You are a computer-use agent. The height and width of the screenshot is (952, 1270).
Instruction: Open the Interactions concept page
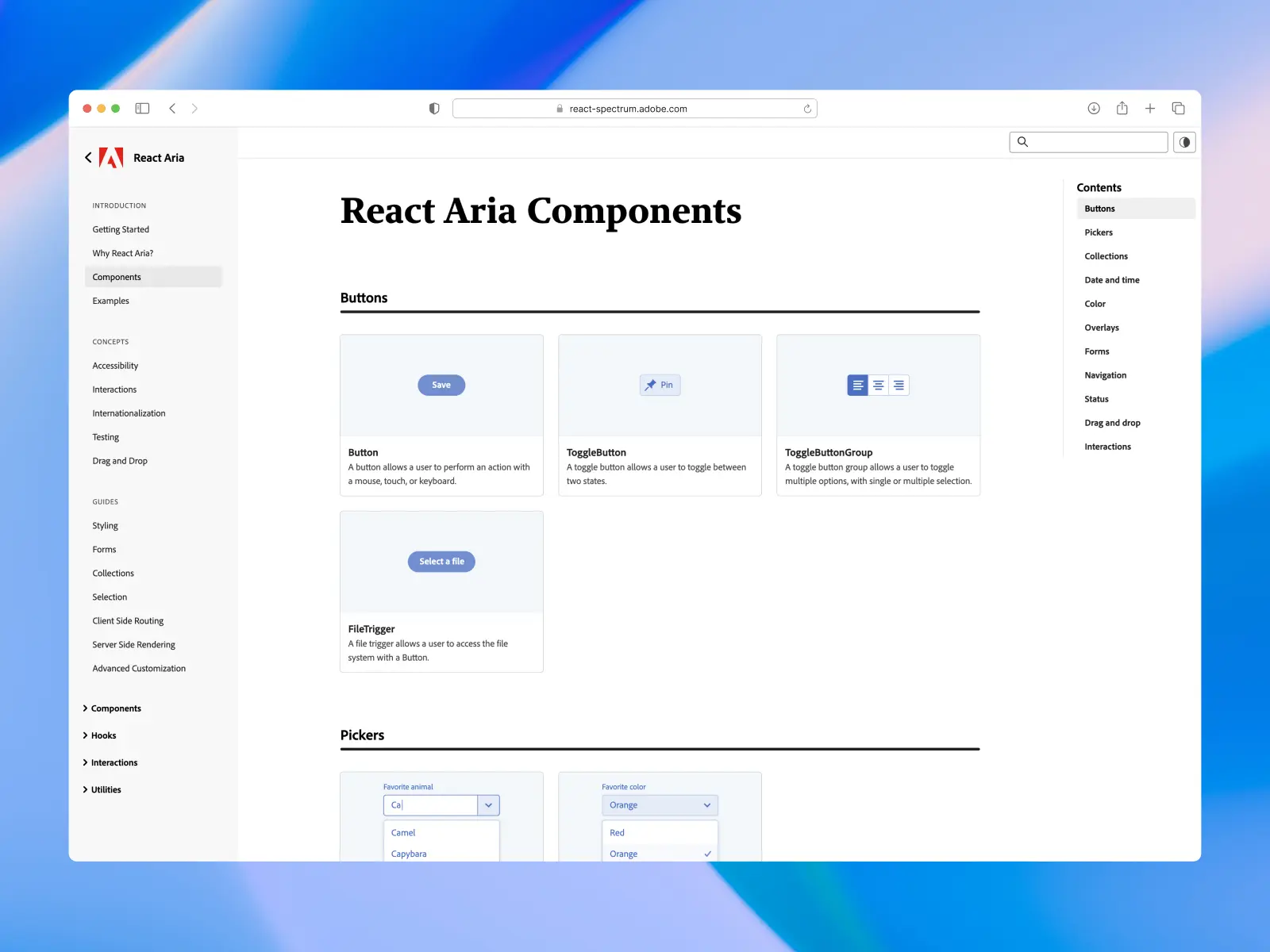click(x=114, y=390)
